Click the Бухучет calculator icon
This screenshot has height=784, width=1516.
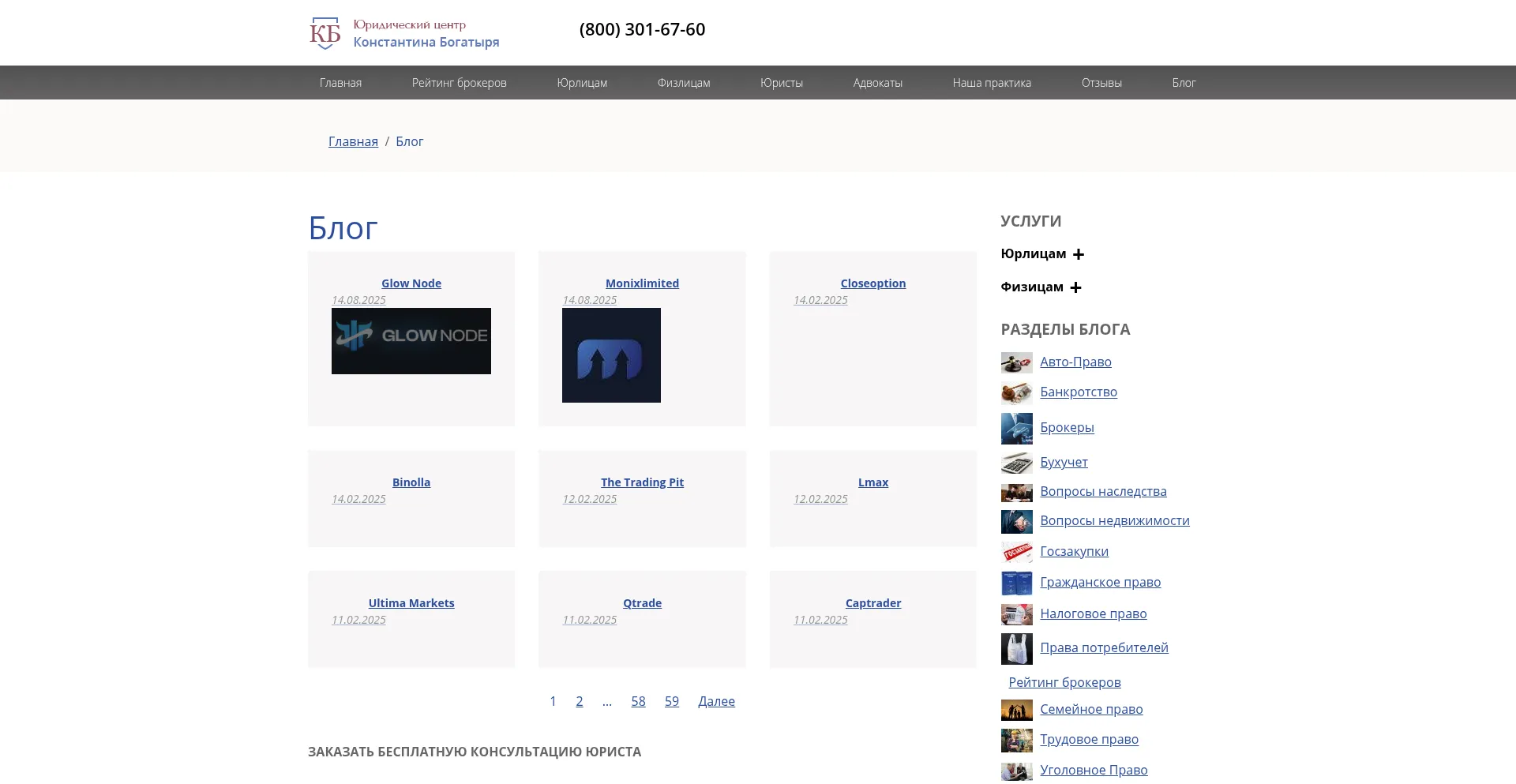(1016, 463)
